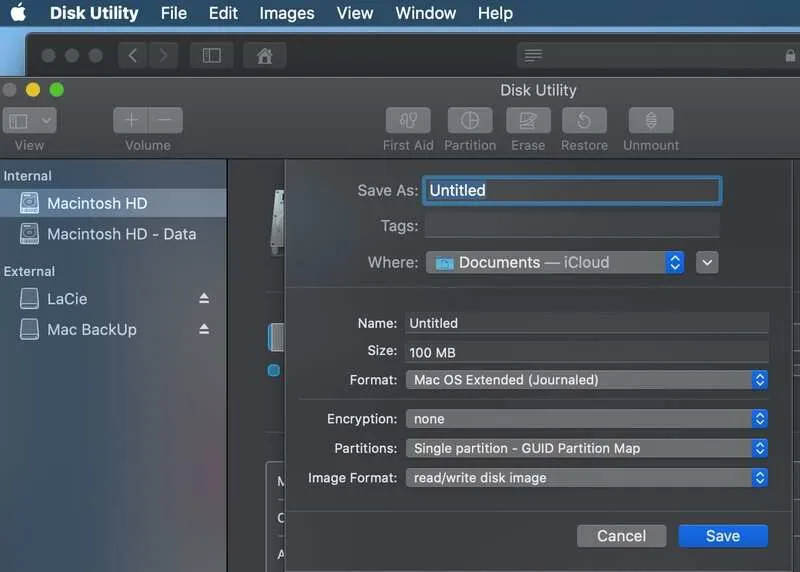This screenshot has height=572, width=800.
Task: Open the Window menu
Action: pos(426,13)
